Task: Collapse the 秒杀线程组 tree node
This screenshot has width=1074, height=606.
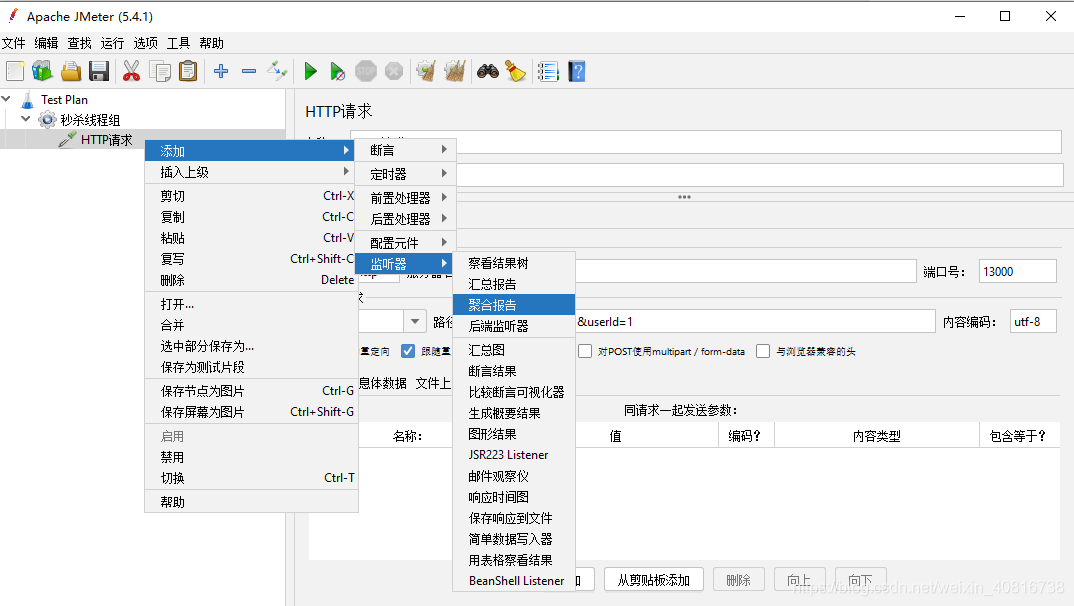Action: pyautogui.click(x=25, y=119)
